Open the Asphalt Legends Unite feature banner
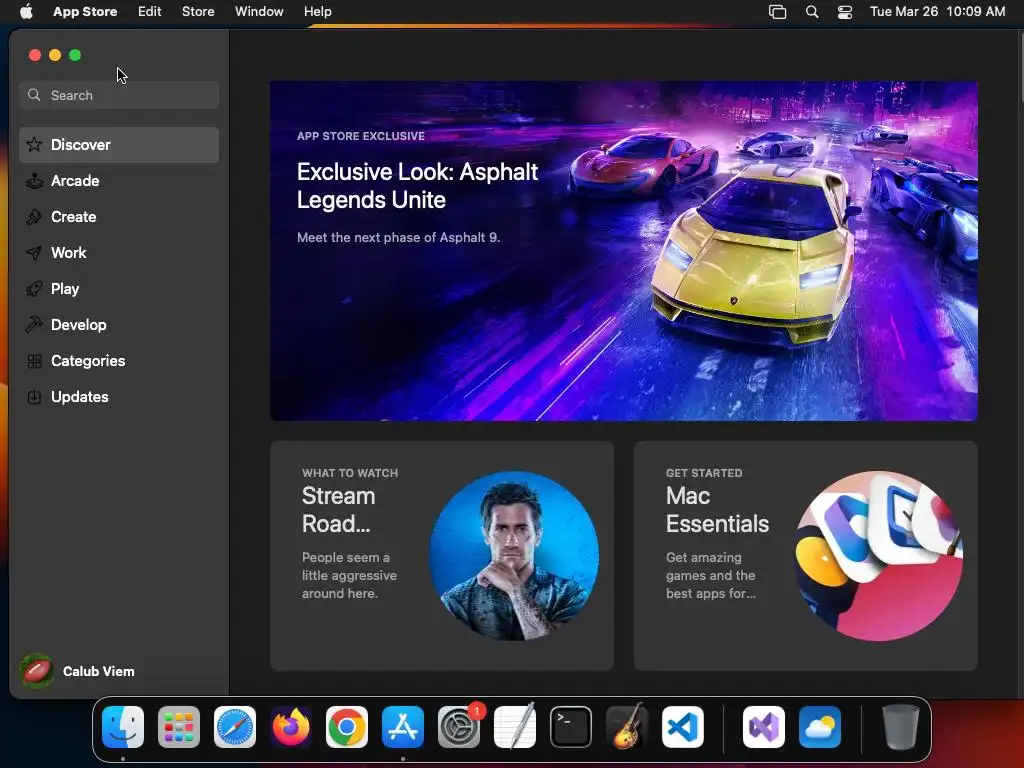Screen dimensions: 1024x768 [x=624, y=251]
